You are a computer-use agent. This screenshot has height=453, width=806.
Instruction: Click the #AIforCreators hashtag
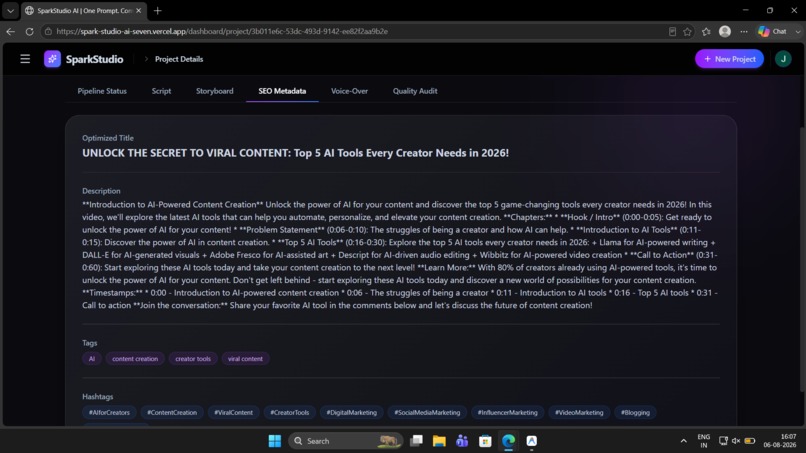(109, 412)
